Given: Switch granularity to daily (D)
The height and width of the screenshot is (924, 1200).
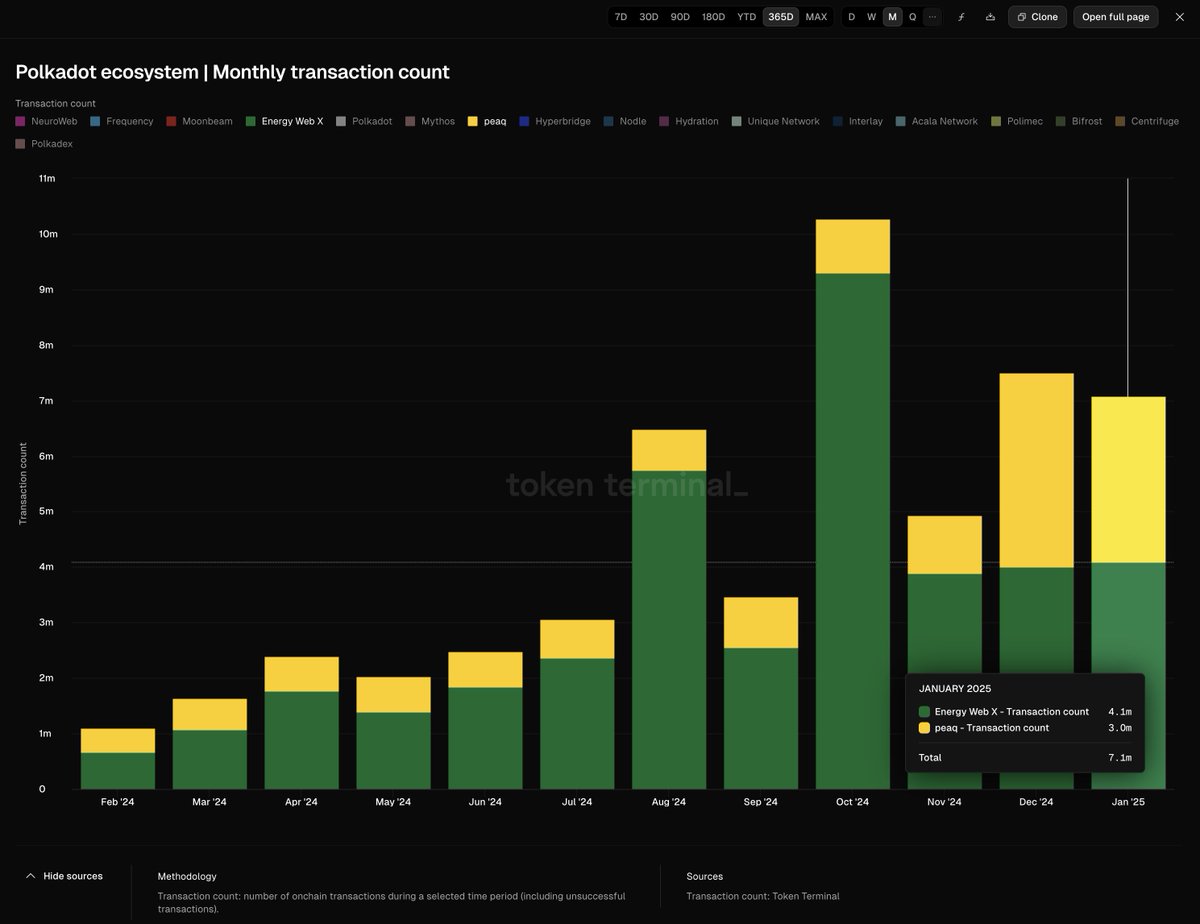Looking at the screenshot, I should [x=852, y=17].
